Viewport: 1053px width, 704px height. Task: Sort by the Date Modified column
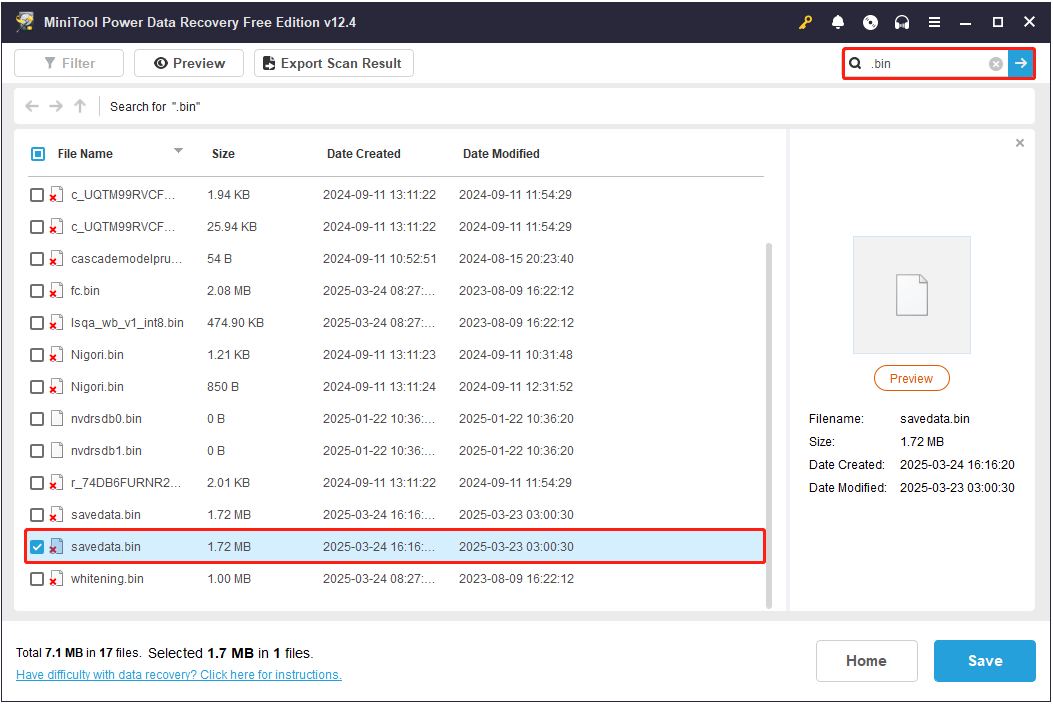[x=501, y=154]
